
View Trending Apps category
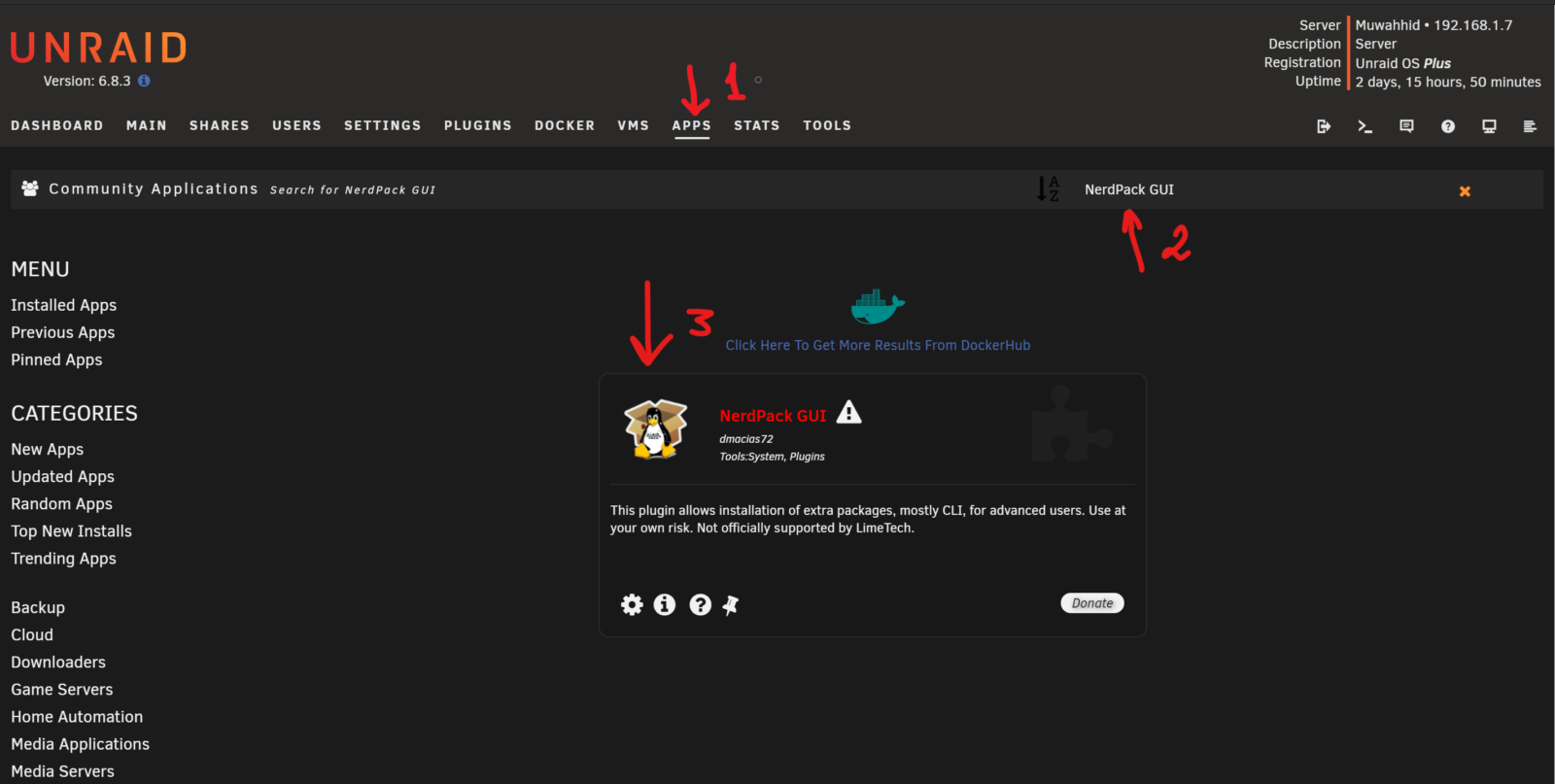coord(64,558)
